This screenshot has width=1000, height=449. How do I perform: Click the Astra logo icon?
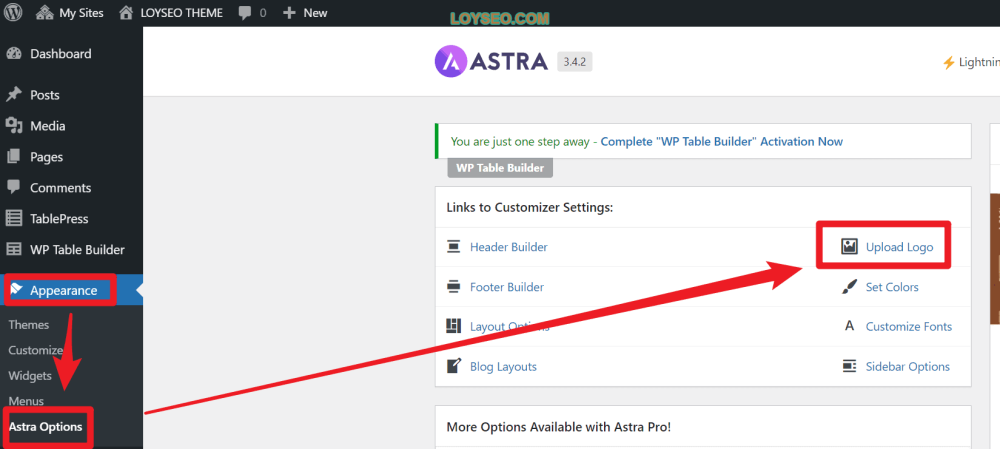pos(450,61)
